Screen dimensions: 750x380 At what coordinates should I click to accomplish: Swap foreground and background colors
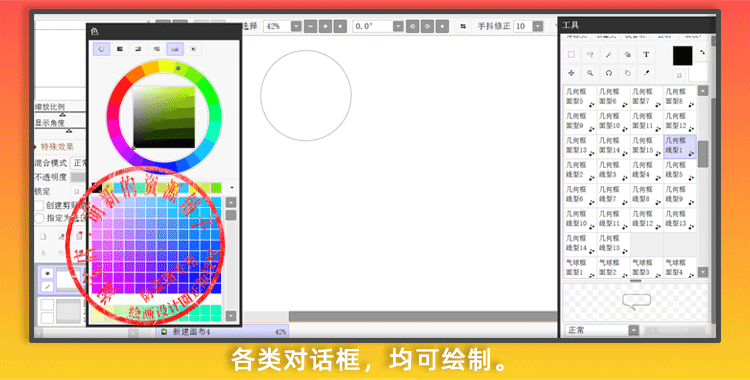click(703, 53)
